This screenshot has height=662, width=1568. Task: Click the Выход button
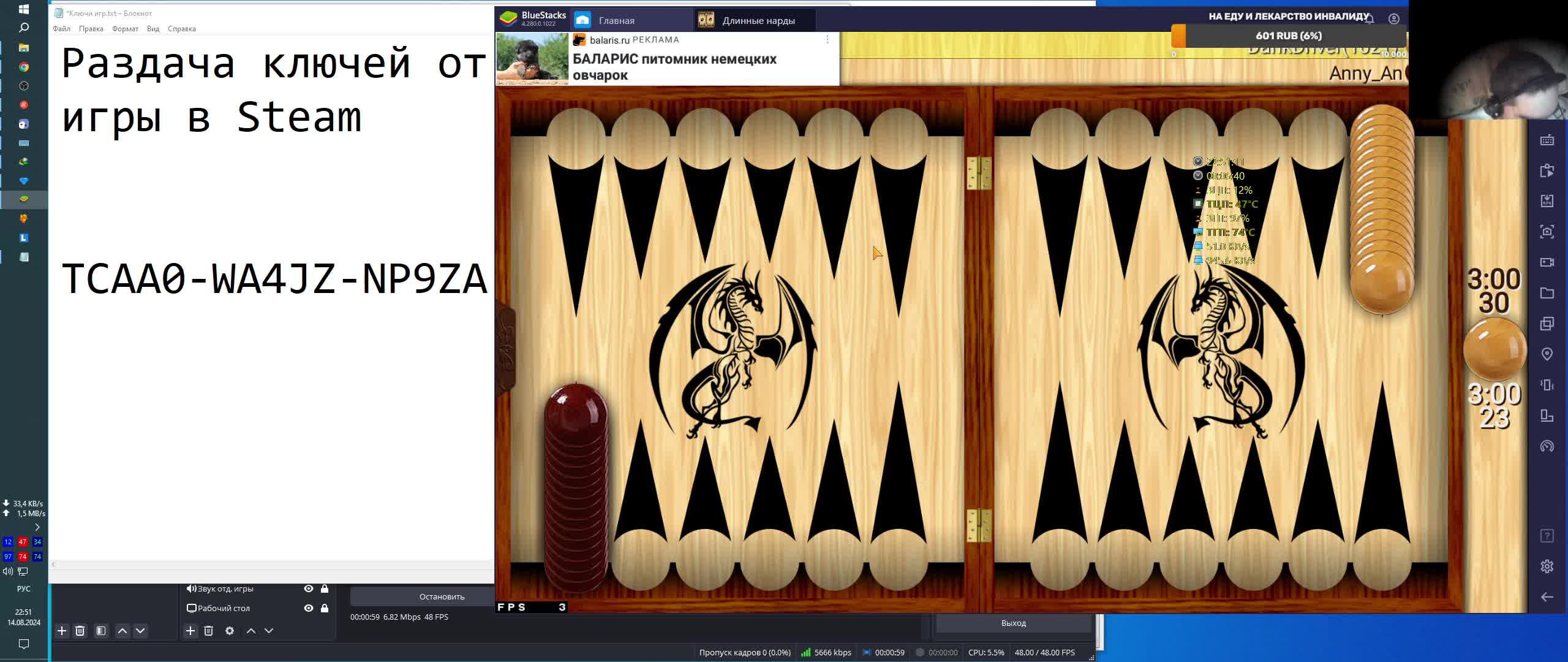1013,623
